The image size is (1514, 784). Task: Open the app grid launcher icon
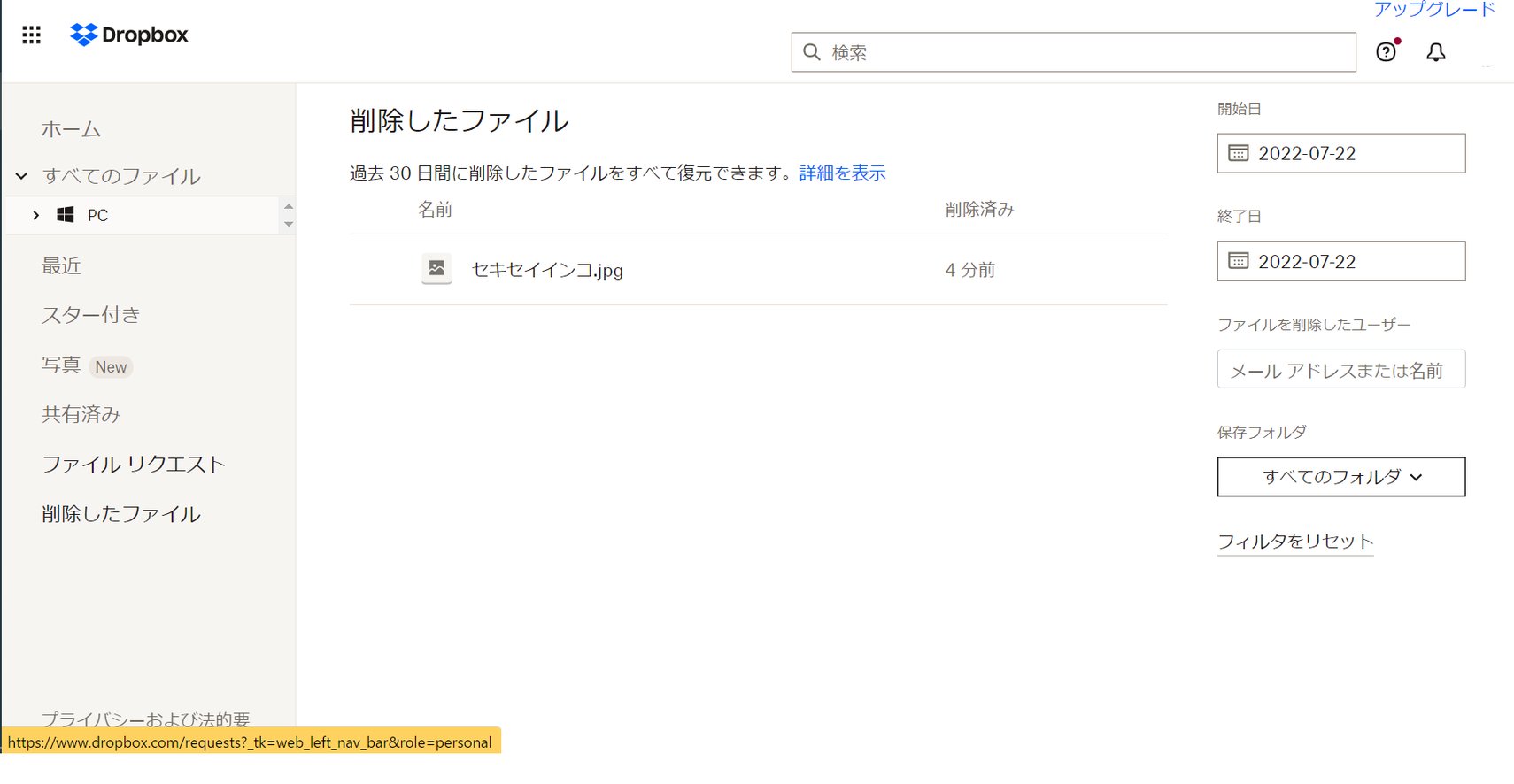pyautogui.click(x=31, y=35)
